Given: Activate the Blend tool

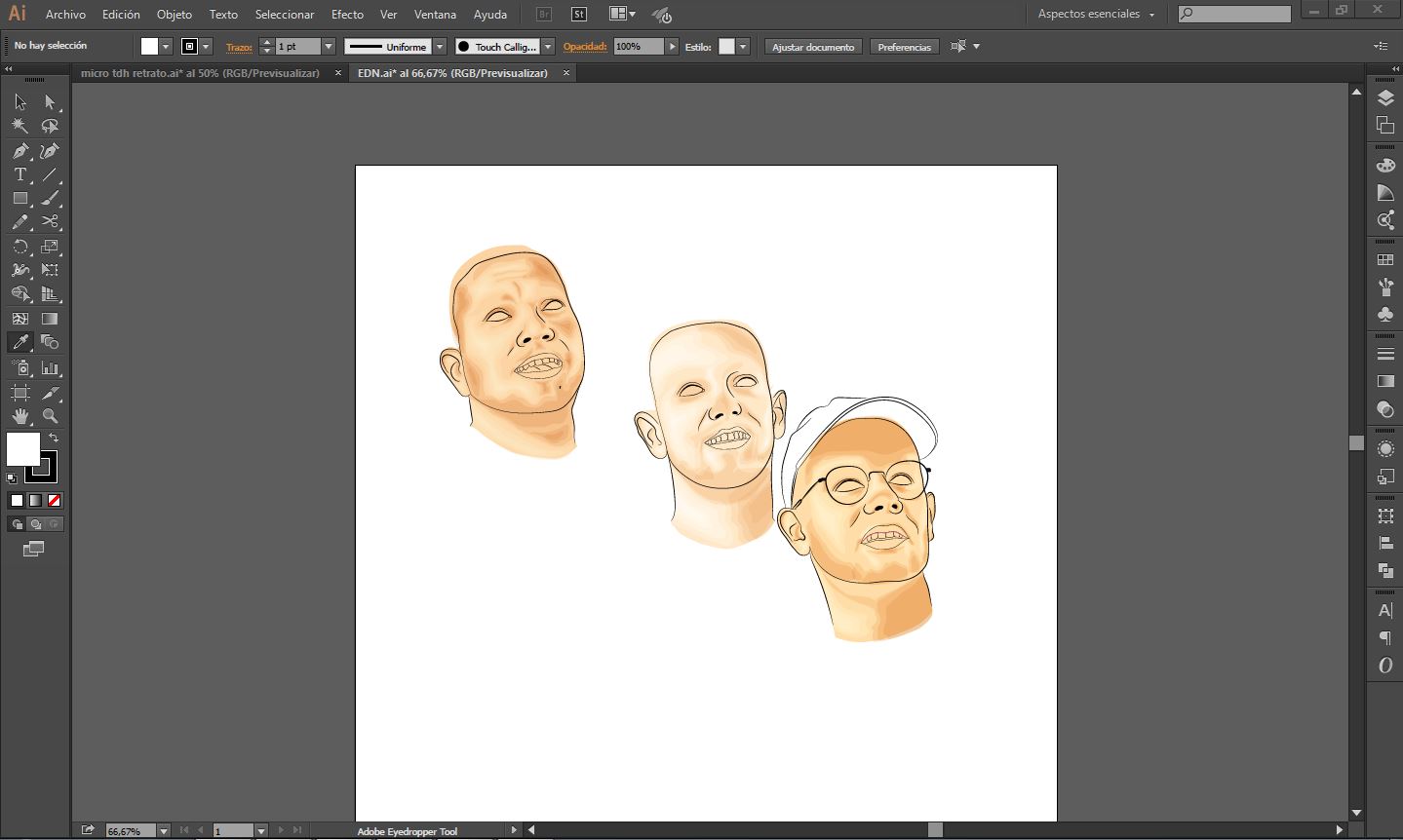Looking at the screenshot, I should coord(50,342).
